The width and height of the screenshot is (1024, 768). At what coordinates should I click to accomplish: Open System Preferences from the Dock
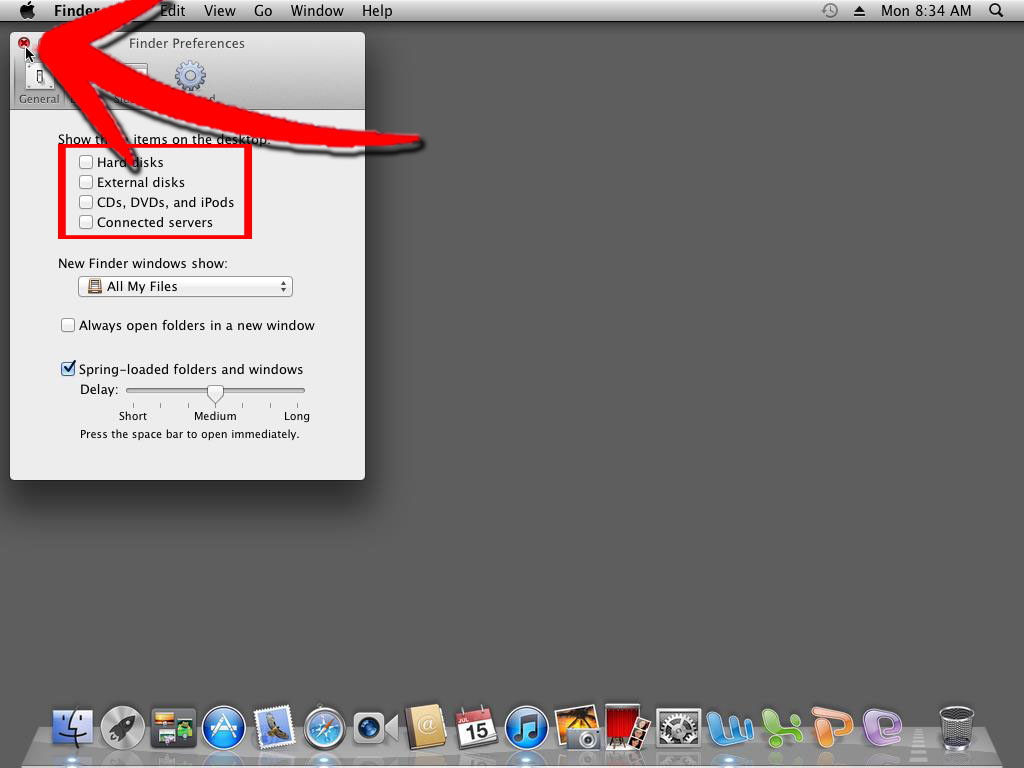pyautogui.click(x=679, y=727)
